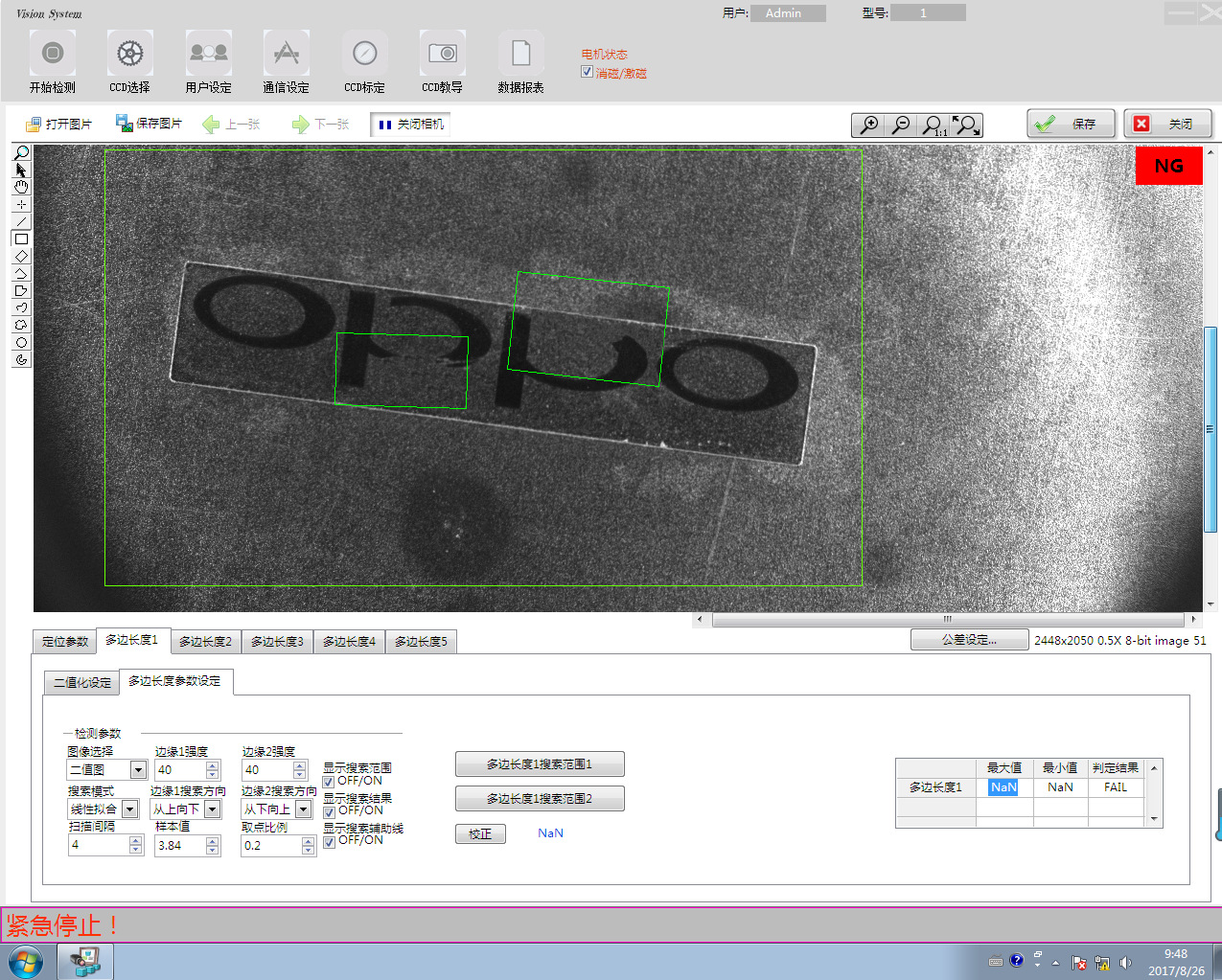
Task: Click the image viewer vertical scrollbar thumb
Action: coord(1210,428)
